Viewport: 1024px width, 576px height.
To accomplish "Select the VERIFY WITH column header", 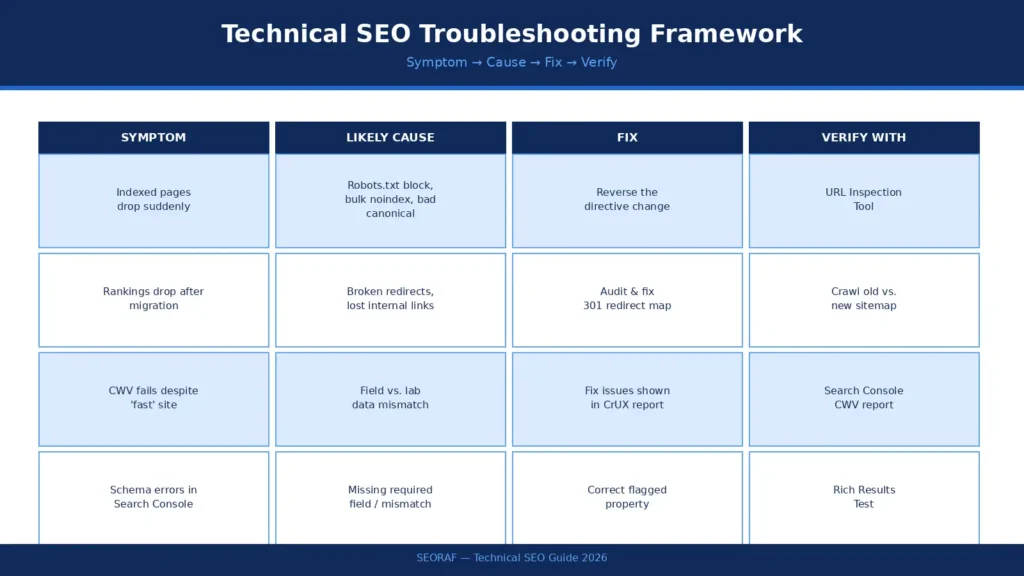I will (864, 138).
